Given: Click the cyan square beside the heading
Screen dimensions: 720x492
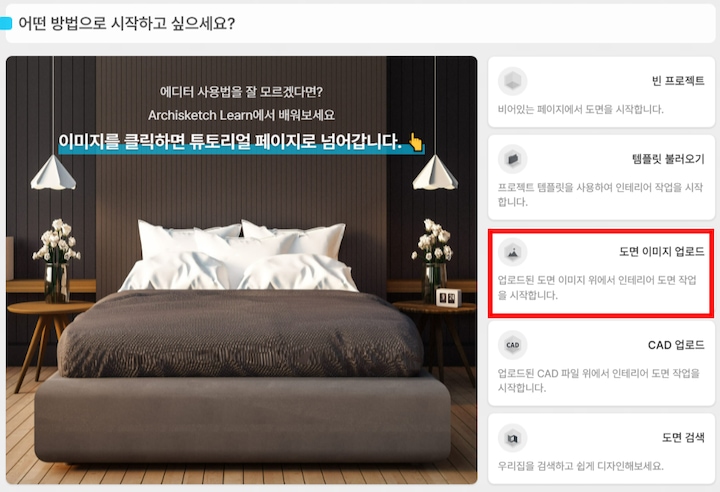Looking at the screenshot, I should point(6,23).
